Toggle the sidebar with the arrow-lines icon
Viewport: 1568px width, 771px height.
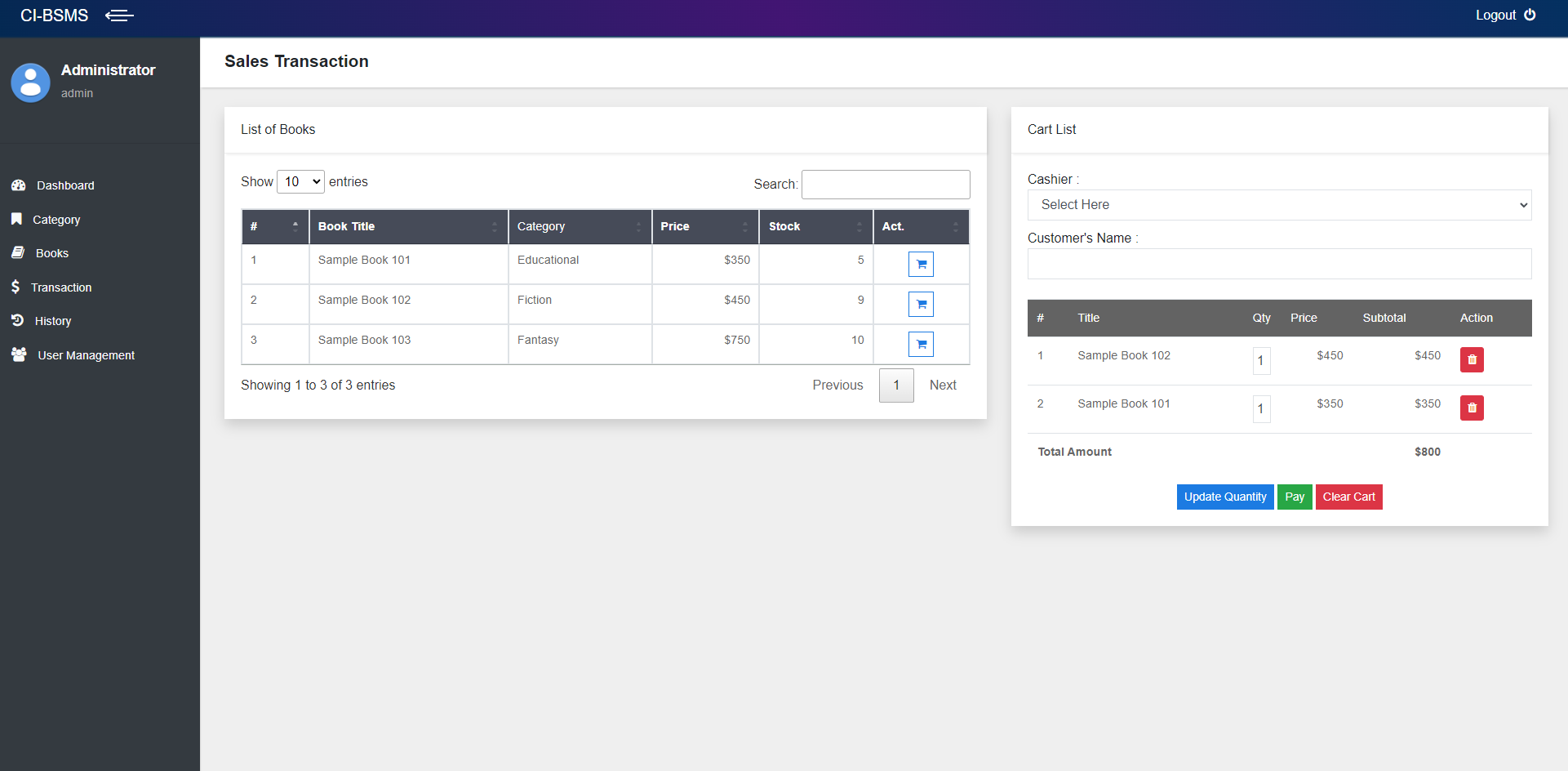click(x=119, y=16)
